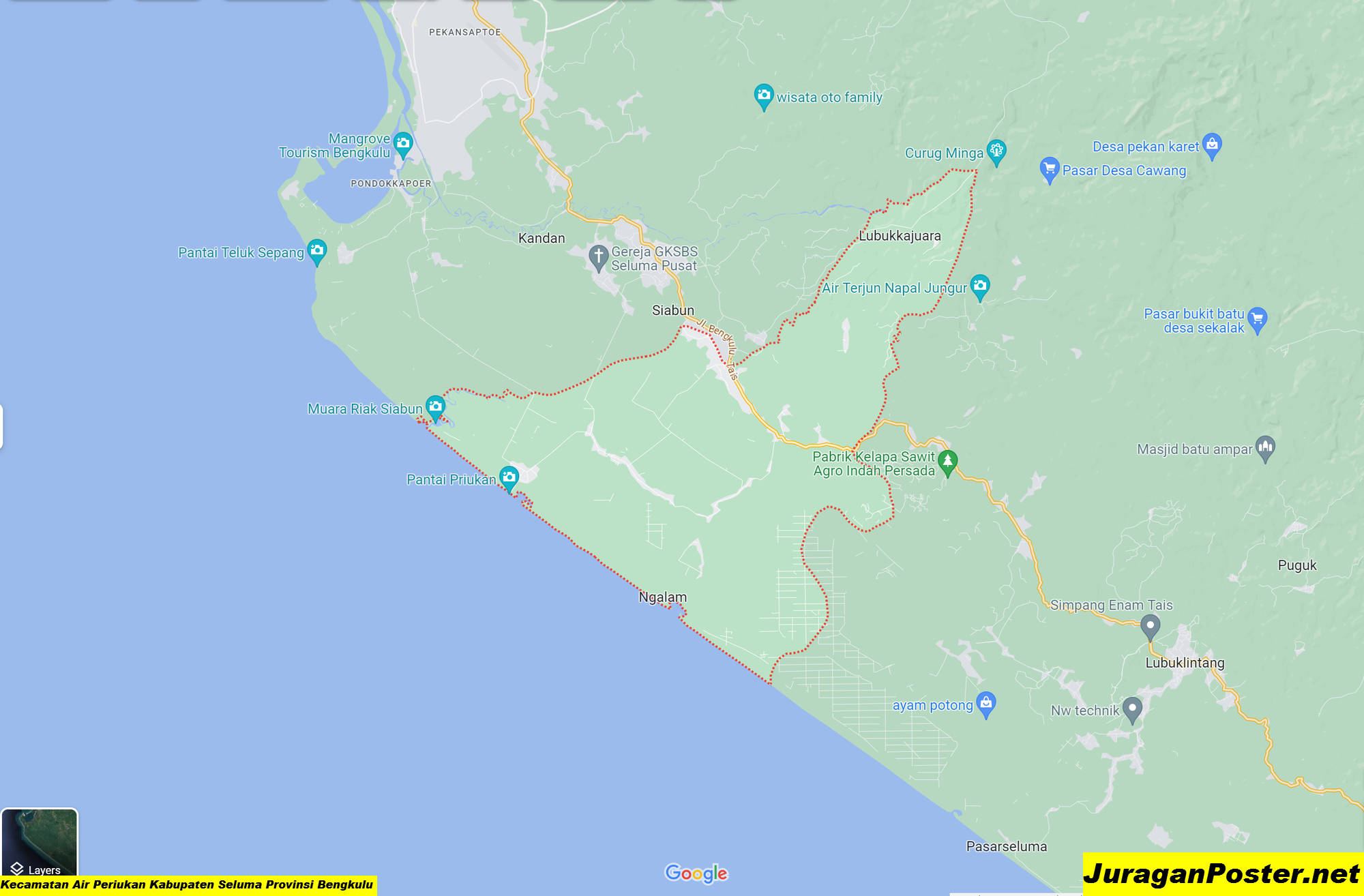Click the Pasar Desa Cawang label

point(1124,170)
